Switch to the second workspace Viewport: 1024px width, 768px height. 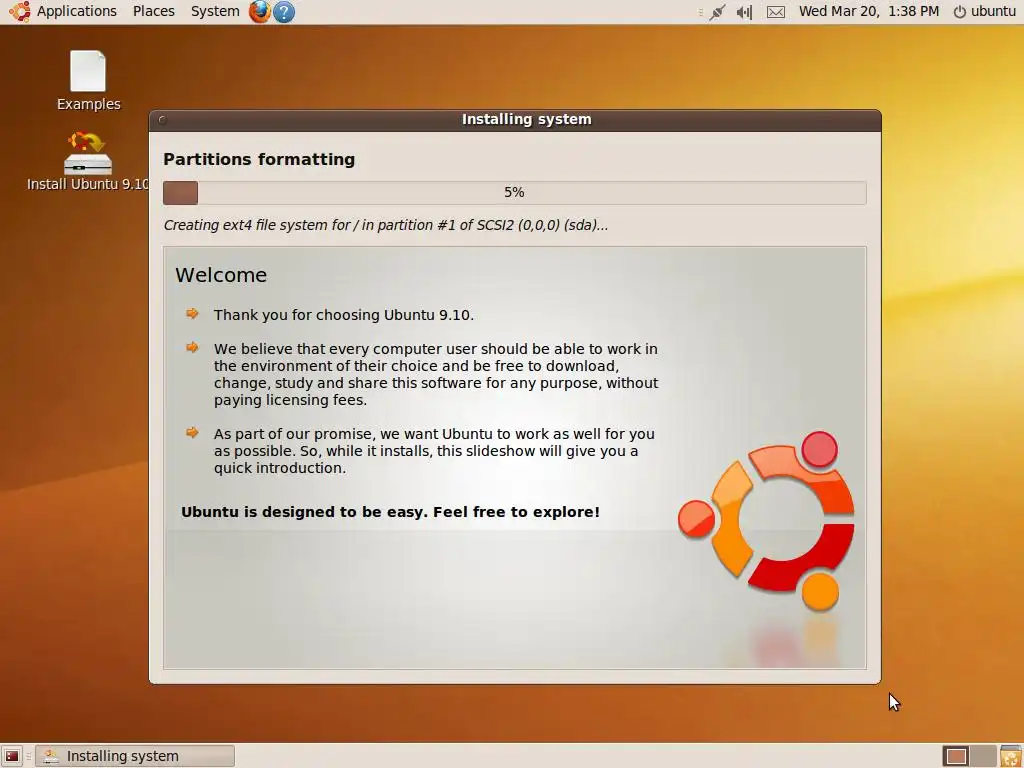tap(983, 756)
